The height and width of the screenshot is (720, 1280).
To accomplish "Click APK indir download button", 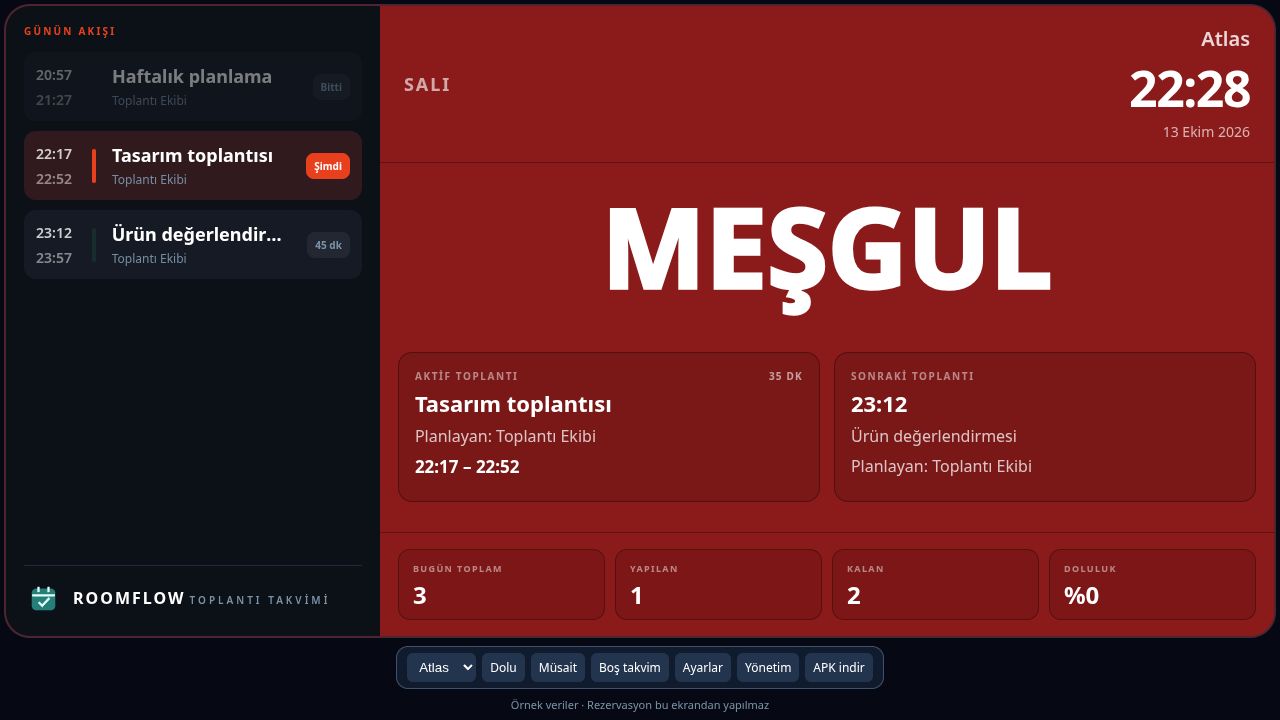I will pyautogui.click(x=839, y=668).
